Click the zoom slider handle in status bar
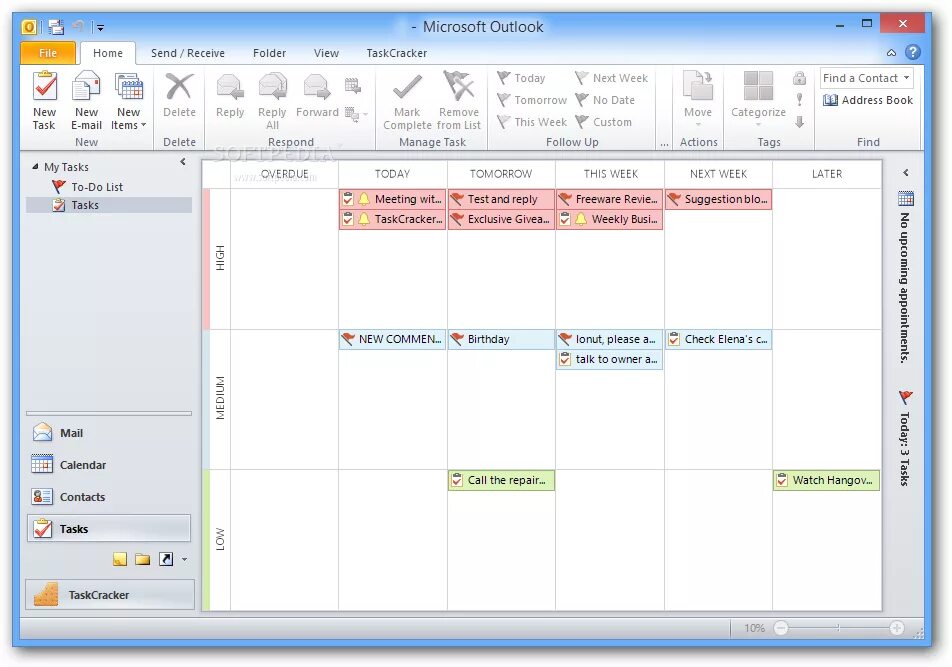952x667 pixels. coord(838,628)
